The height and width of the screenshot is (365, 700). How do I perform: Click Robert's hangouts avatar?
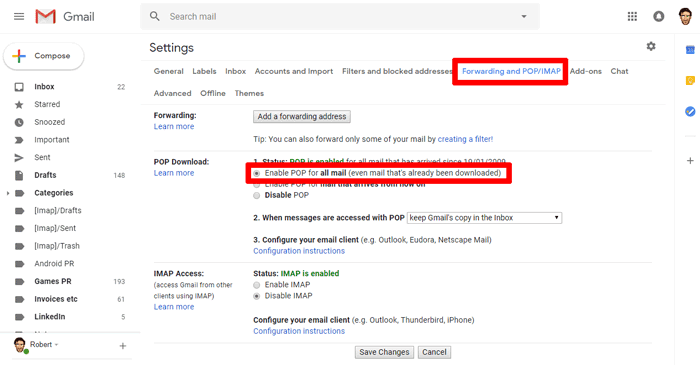(20, 345)
